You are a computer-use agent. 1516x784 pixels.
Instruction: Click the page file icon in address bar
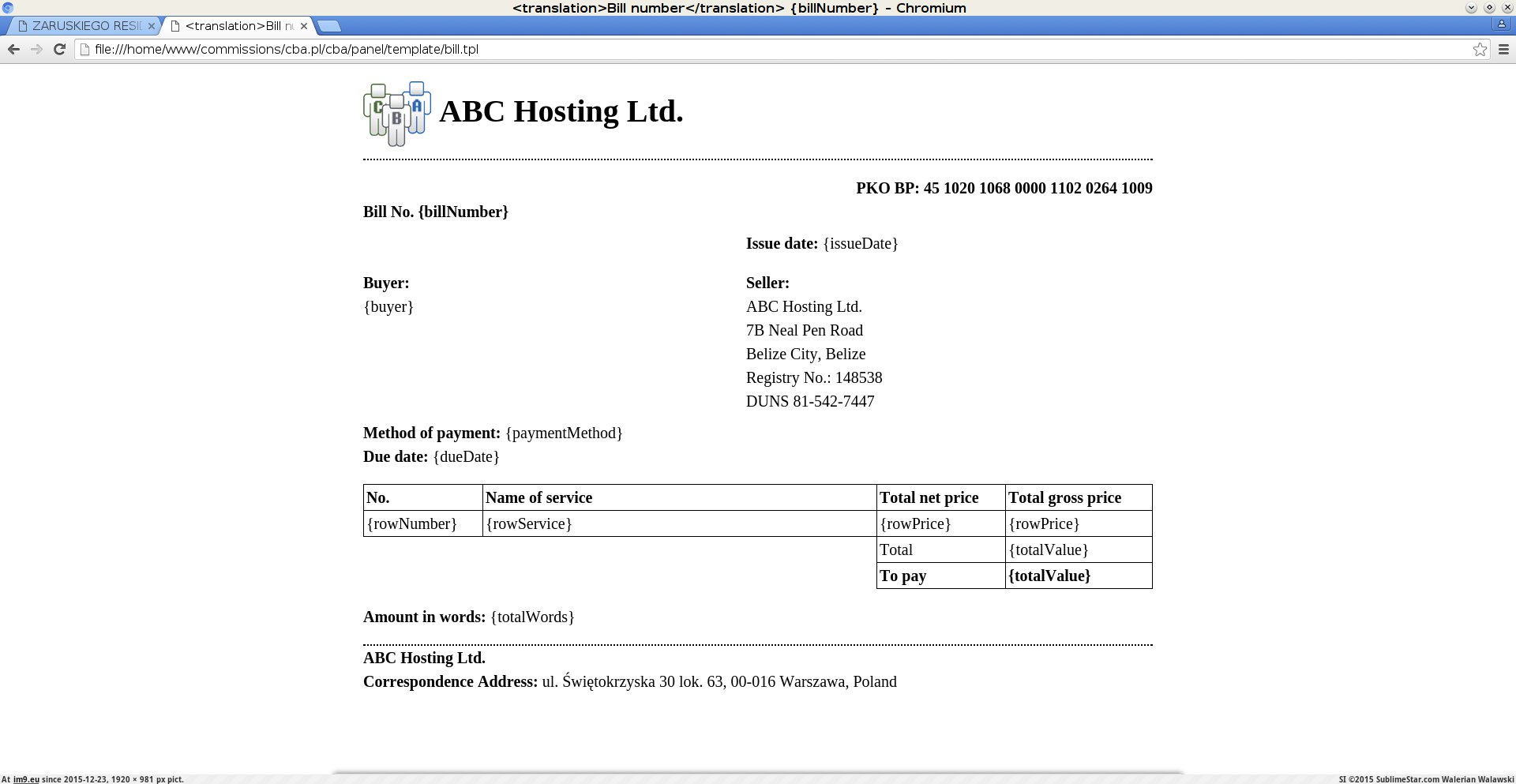pos(84,49)
